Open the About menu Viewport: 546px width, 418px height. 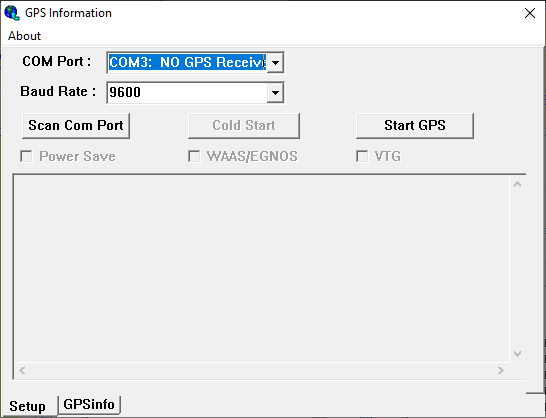[24, 36]
